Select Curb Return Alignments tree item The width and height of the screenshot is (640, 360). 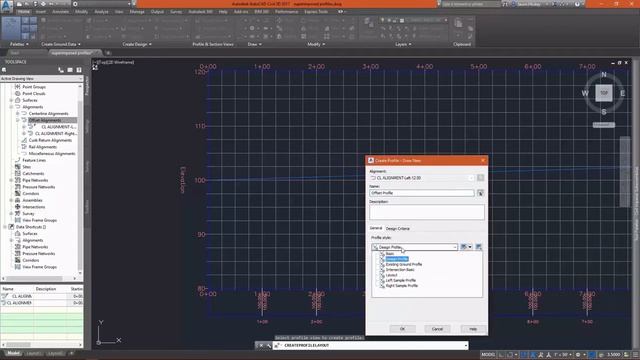tap(50, 140)
